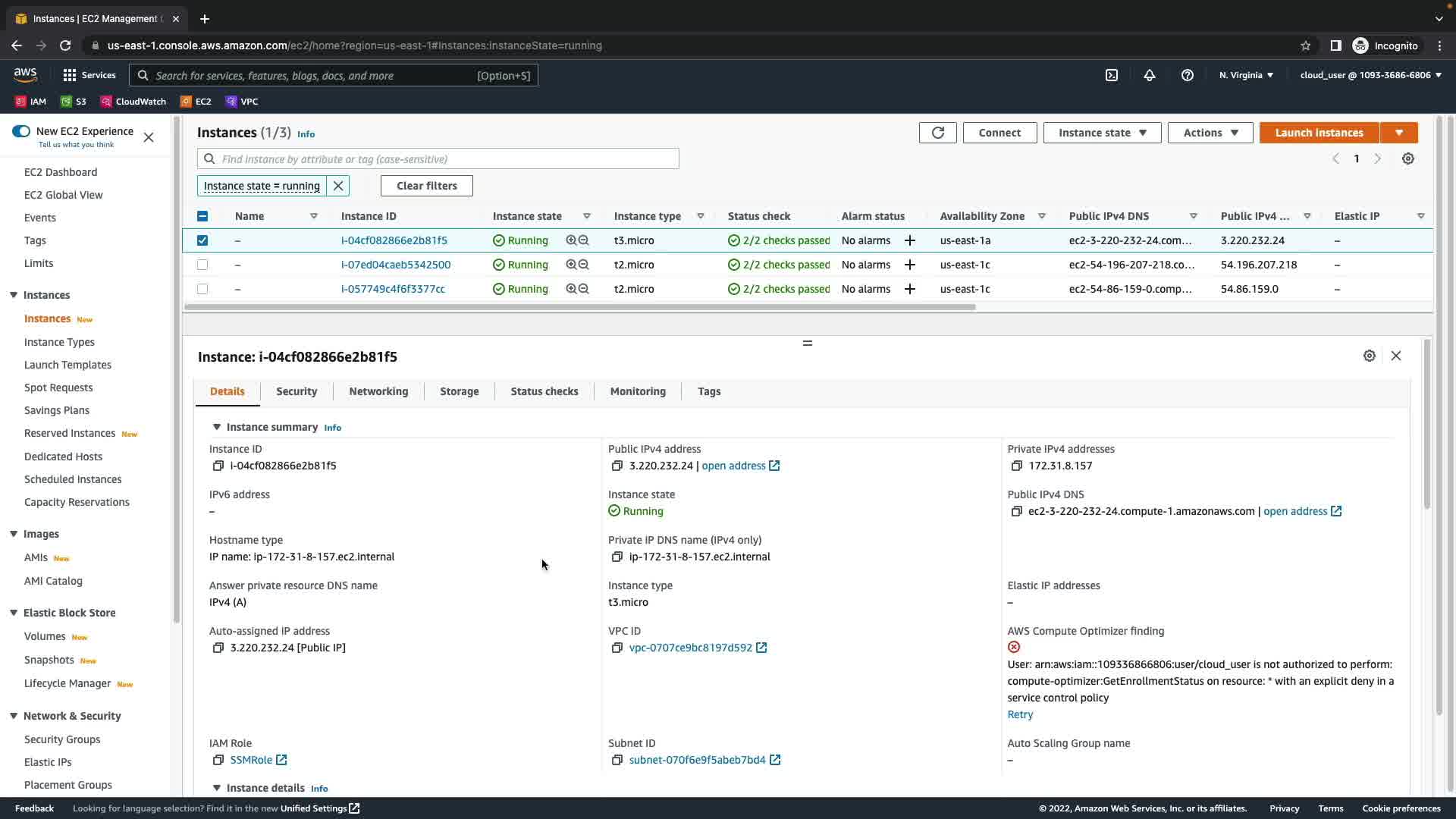
Task: Remove the Instance state = running filter
Action: [x=338, y=186]
